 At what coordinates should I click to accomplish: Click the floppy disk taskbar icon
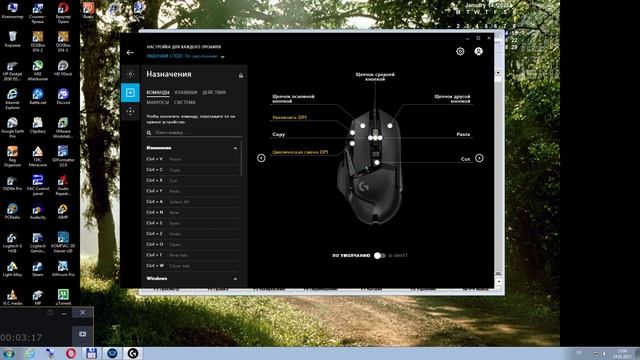click(x=91, y=353)
